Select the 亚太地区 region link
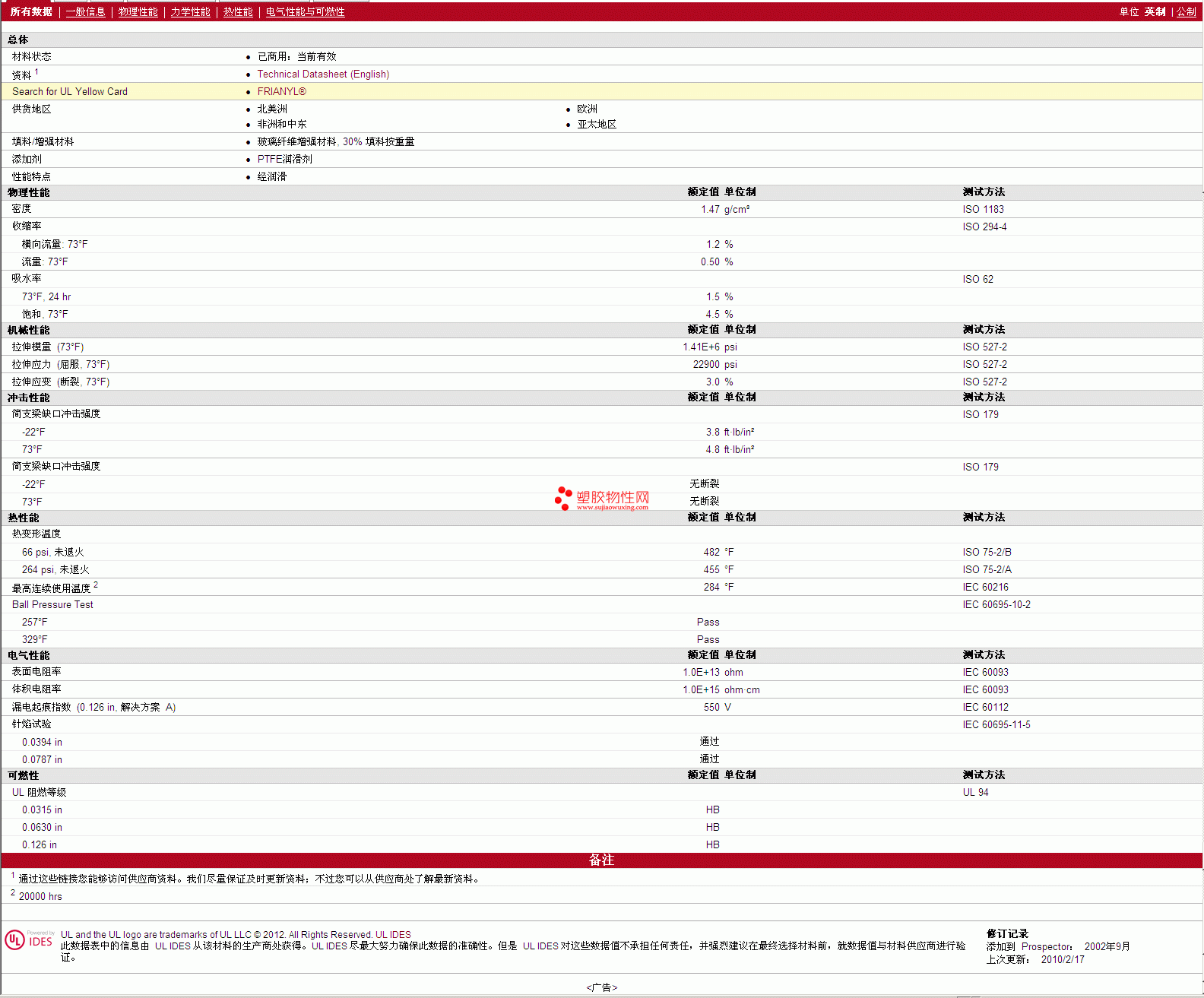 (x=597, y=124)
